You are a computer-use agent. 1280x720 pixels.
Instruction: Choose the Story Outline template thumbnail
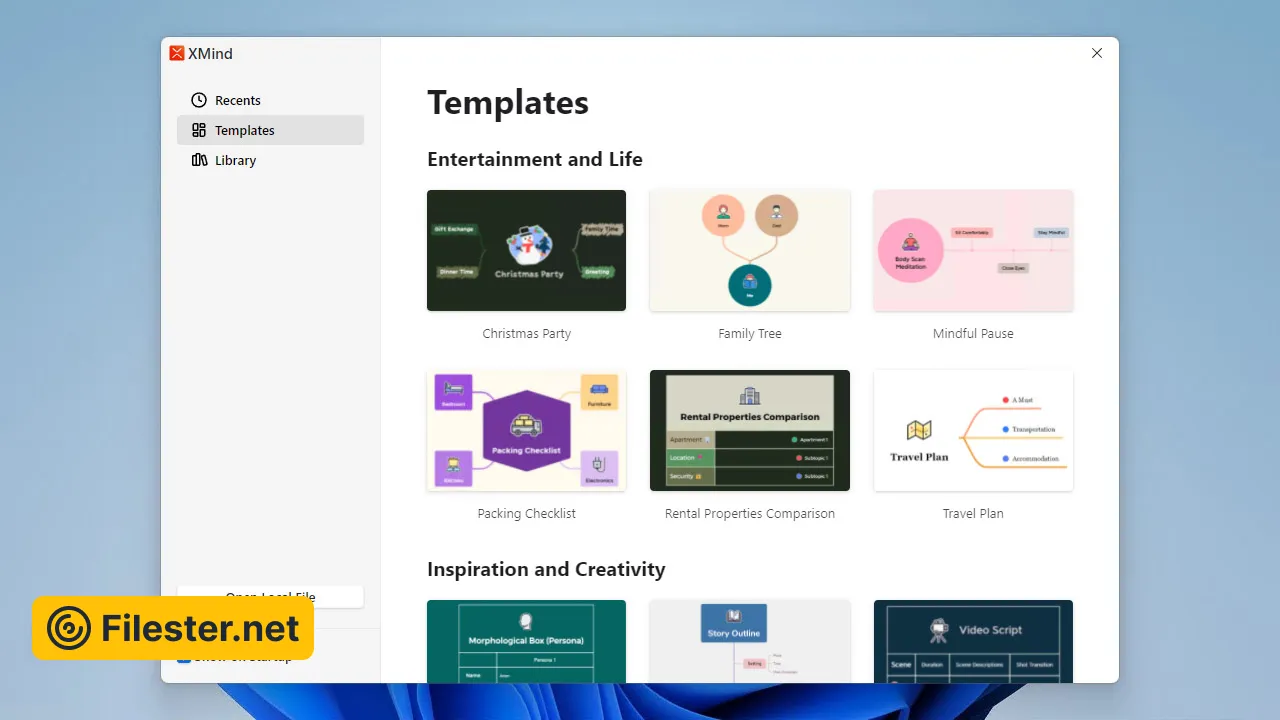point(749,641)
